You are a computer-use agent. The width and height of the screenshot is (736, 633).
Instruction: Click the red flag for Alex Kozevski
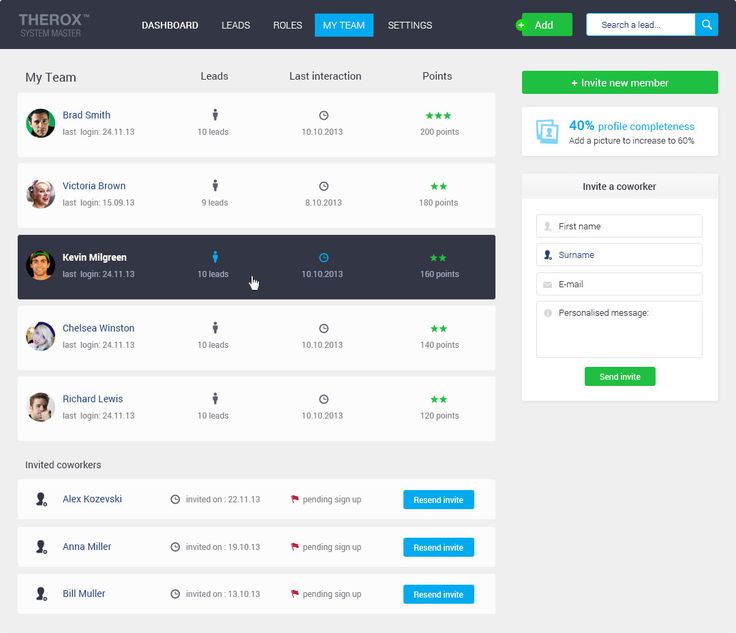(294, 499)
